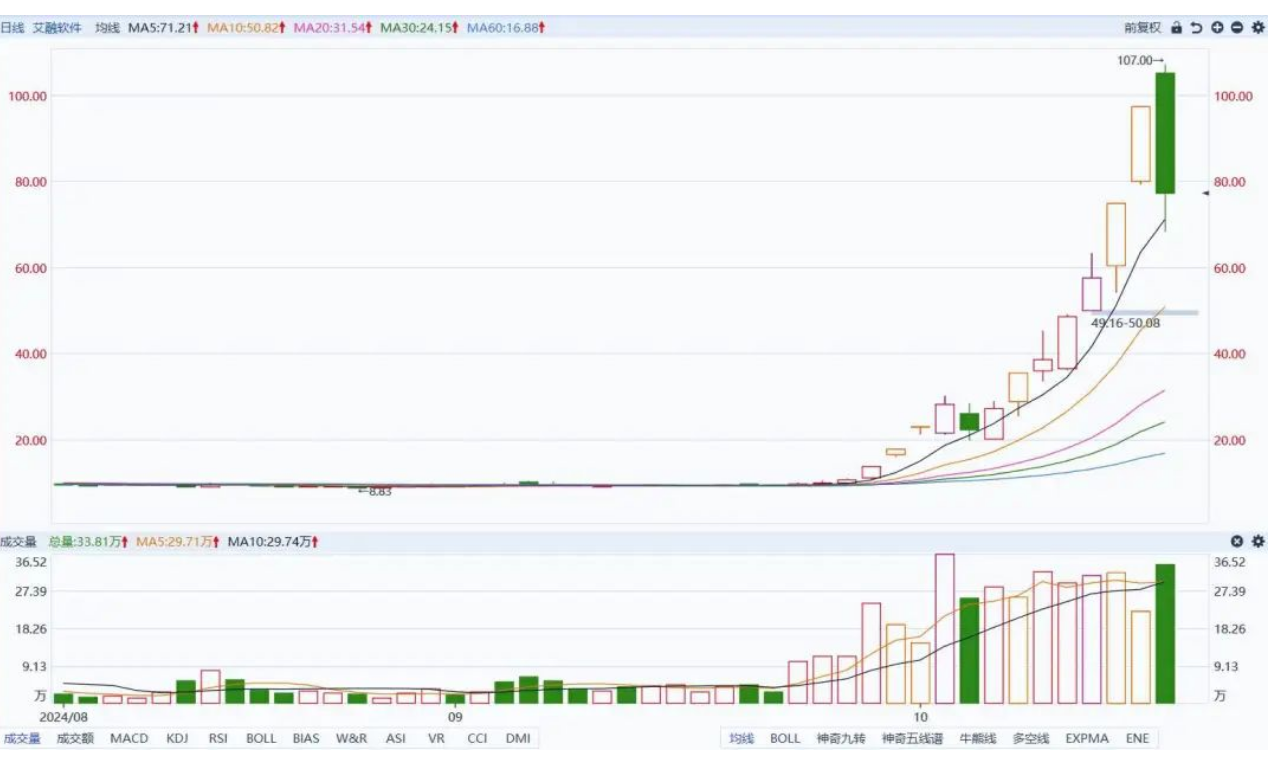The height and width of the screenshot is (759, 1268).
Task: Open the 日线 period selector
Action: (x=12, y=28)
